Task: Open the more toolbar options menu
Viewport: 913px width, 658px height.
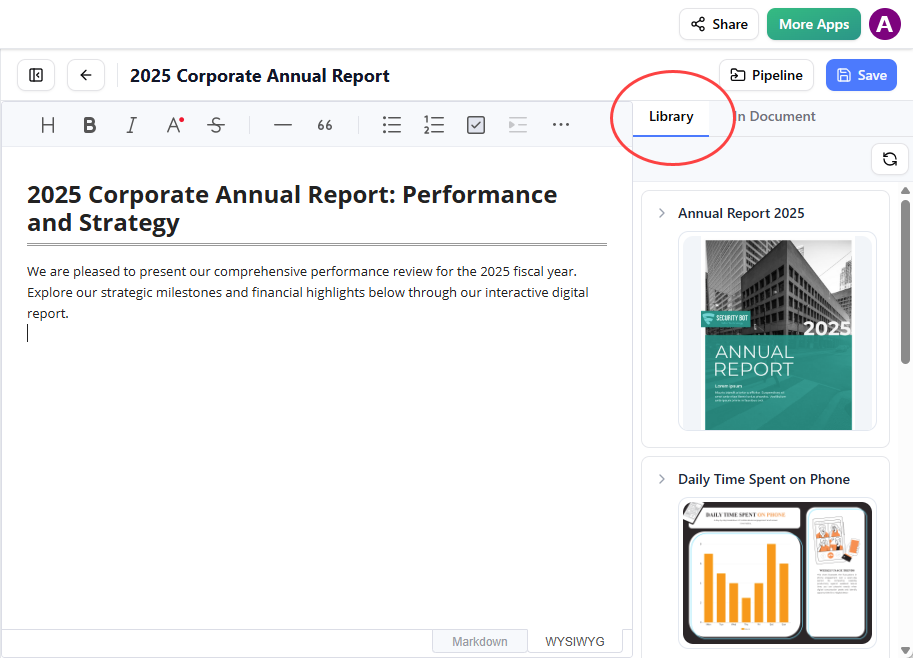Action: [561, 125]
